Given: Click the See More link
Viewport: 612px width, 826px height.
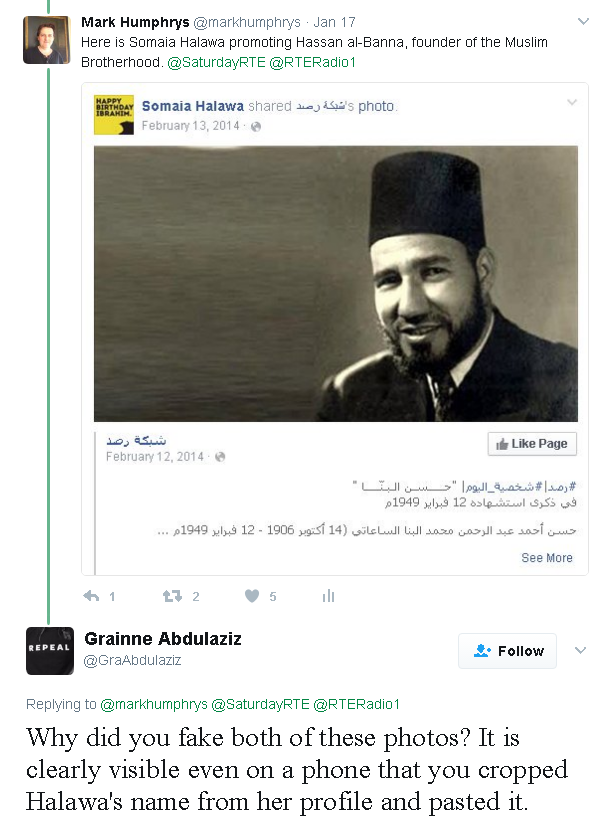Looking at the screenshot, I should pyautogui.click(x=547, y=558).
